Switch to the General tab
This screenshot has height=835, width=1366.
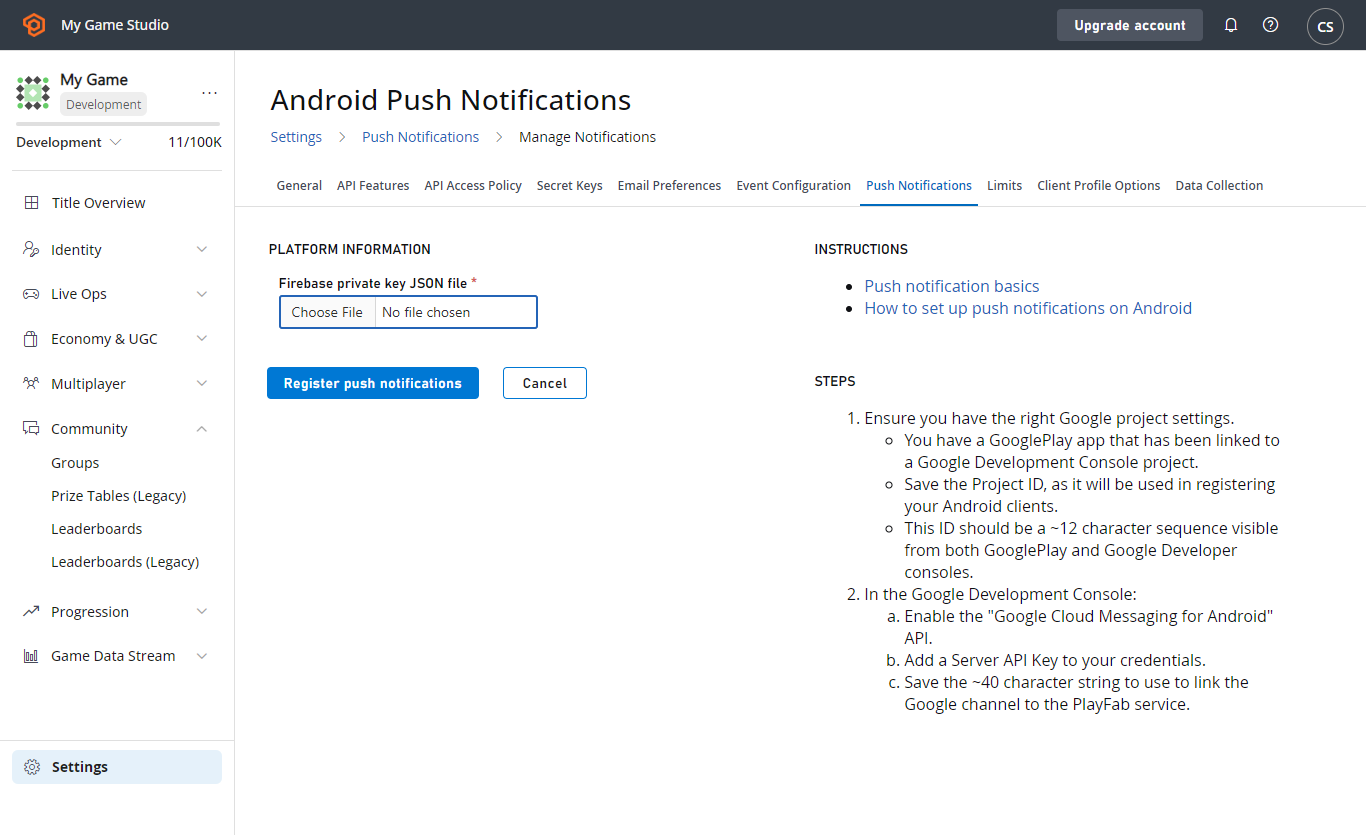[299, 186]
